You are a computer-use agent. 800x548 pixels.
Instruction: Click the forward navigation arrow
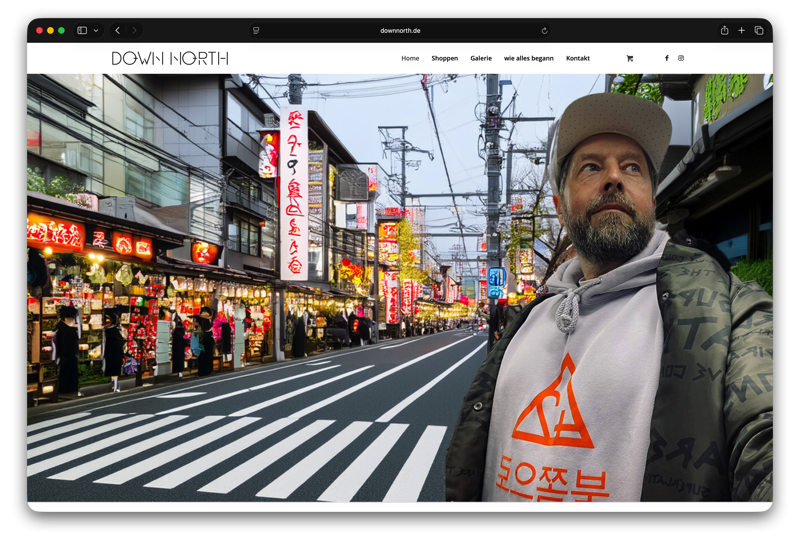(x=135, y=31)
